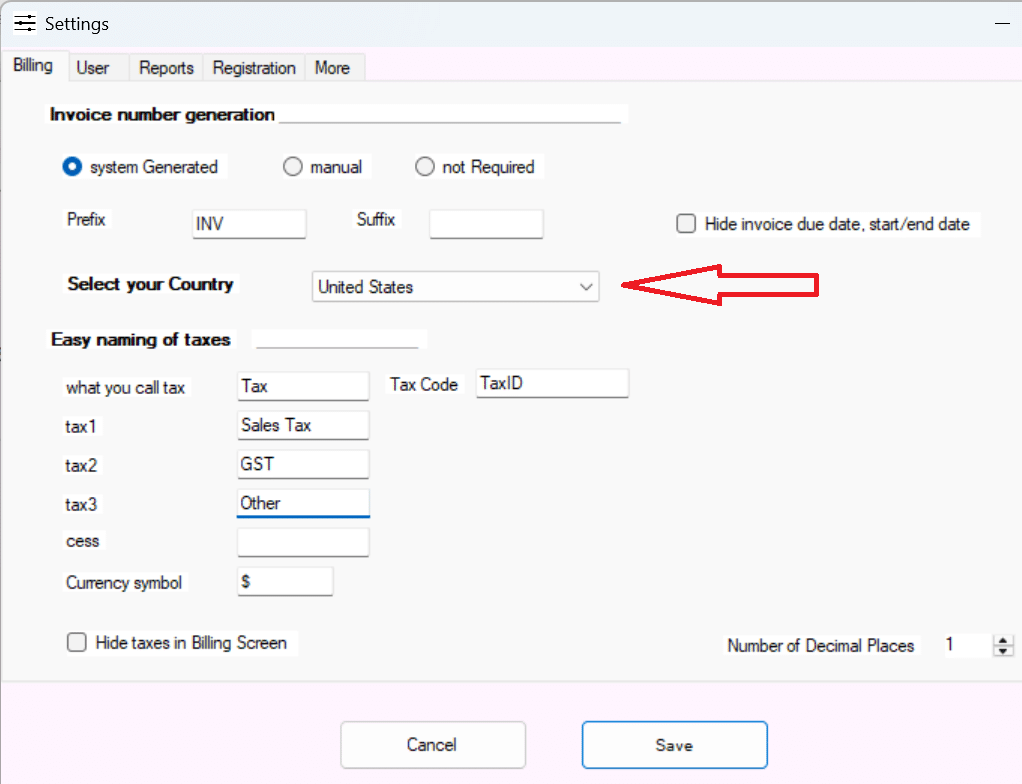Increase Number of Decimal Places with up arrow
Viewport: 1022px width, 784px height.
(1003, 641)
